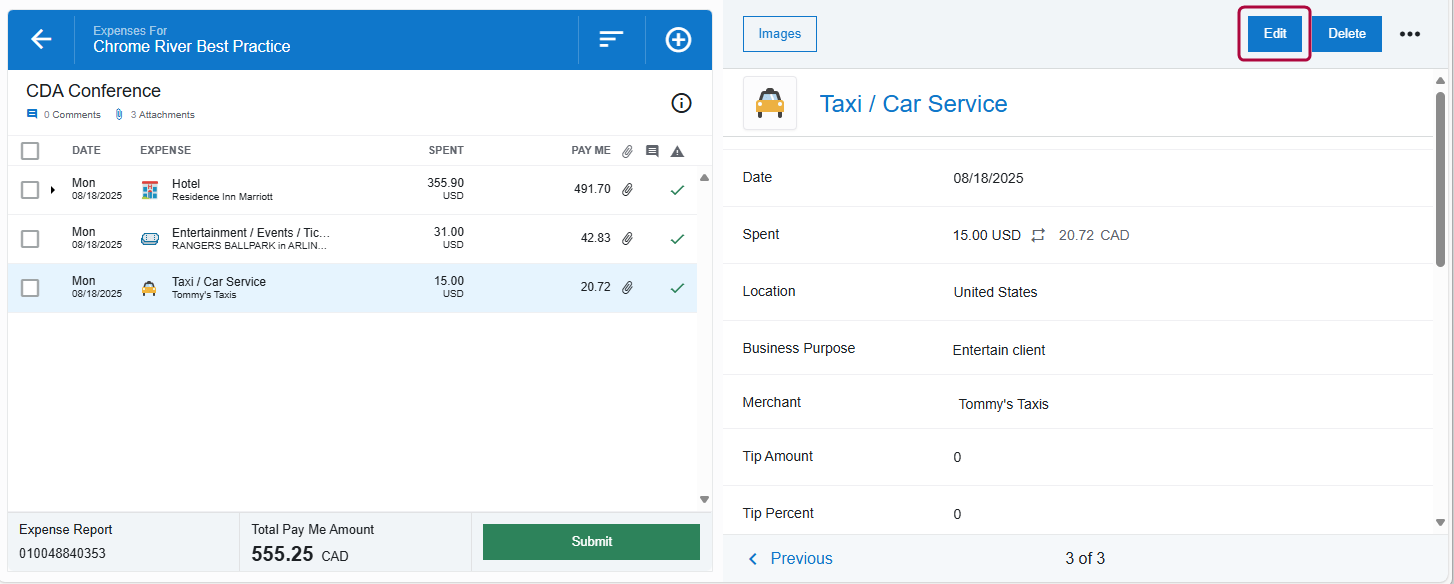The width and height of the screenshot is (1454, 584).
Task: Click the green checkmark on the Entertainment expense
Action: [x=677, y=238]
